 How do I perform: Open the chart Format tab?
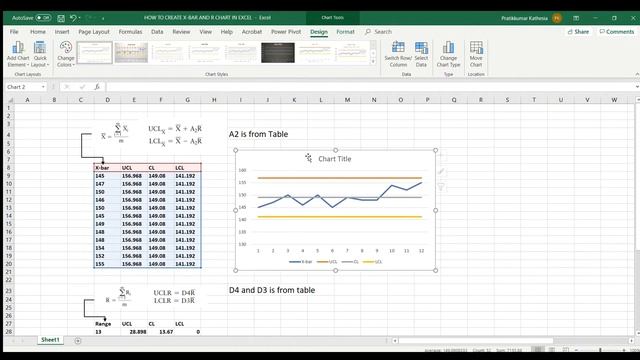click(x=345, y=31)
